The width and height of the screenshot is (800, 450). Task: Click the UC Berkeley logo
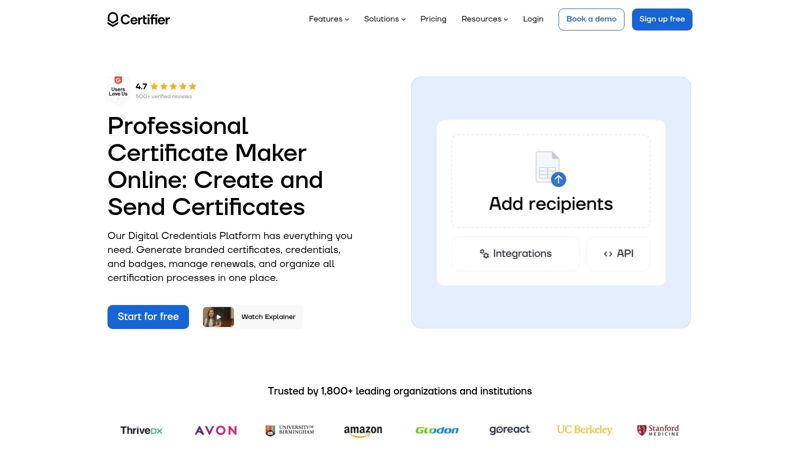584,430
